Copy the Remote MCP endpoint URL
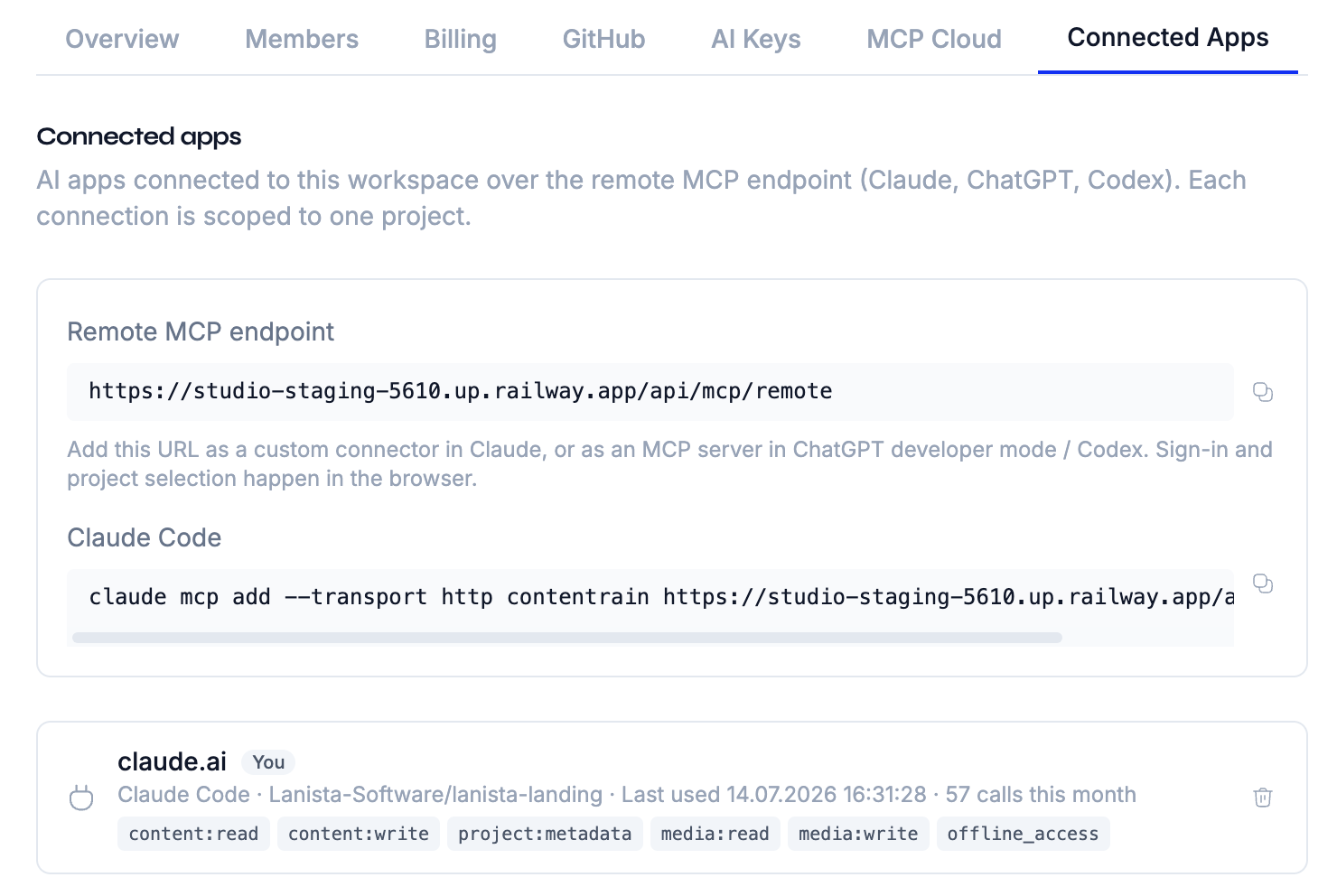Image resolution: width=1337 pixels, height=896 pixels. pyautogui.click(x=1263, y=392)
